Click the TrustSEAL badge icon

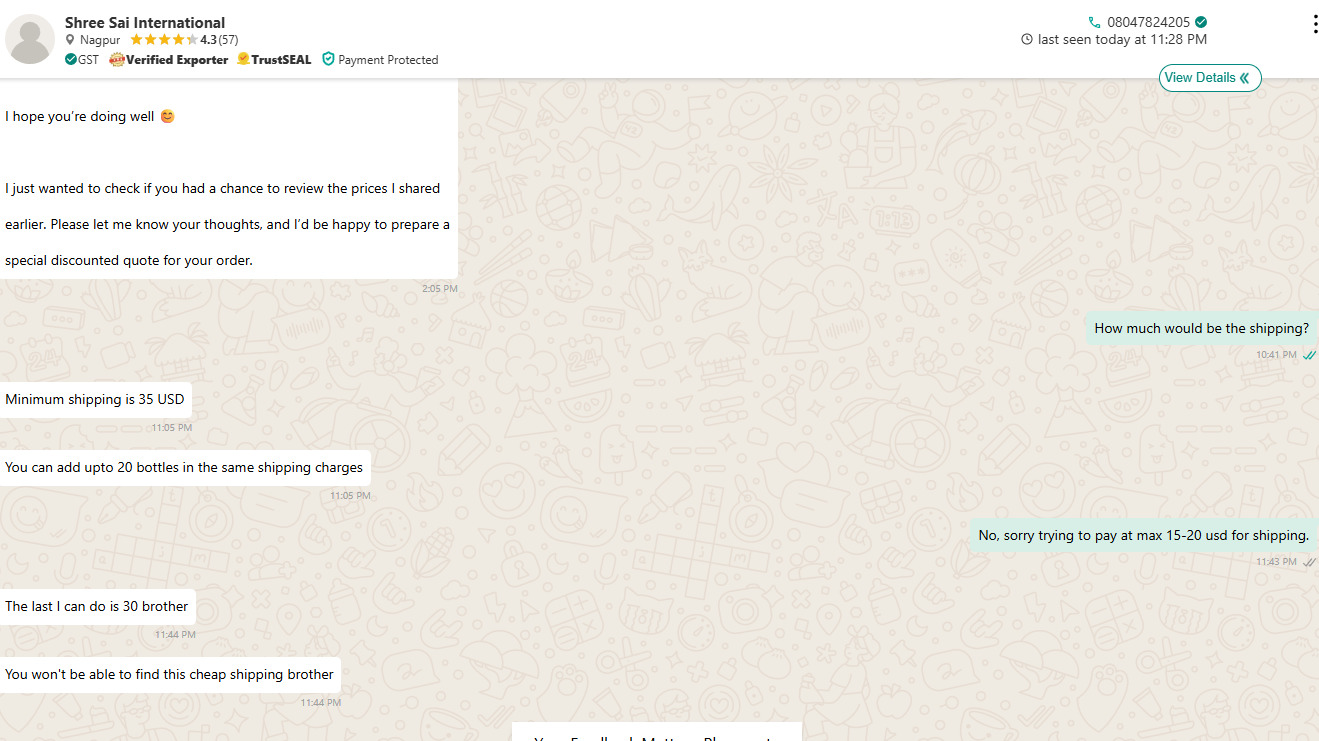(243, 60)
